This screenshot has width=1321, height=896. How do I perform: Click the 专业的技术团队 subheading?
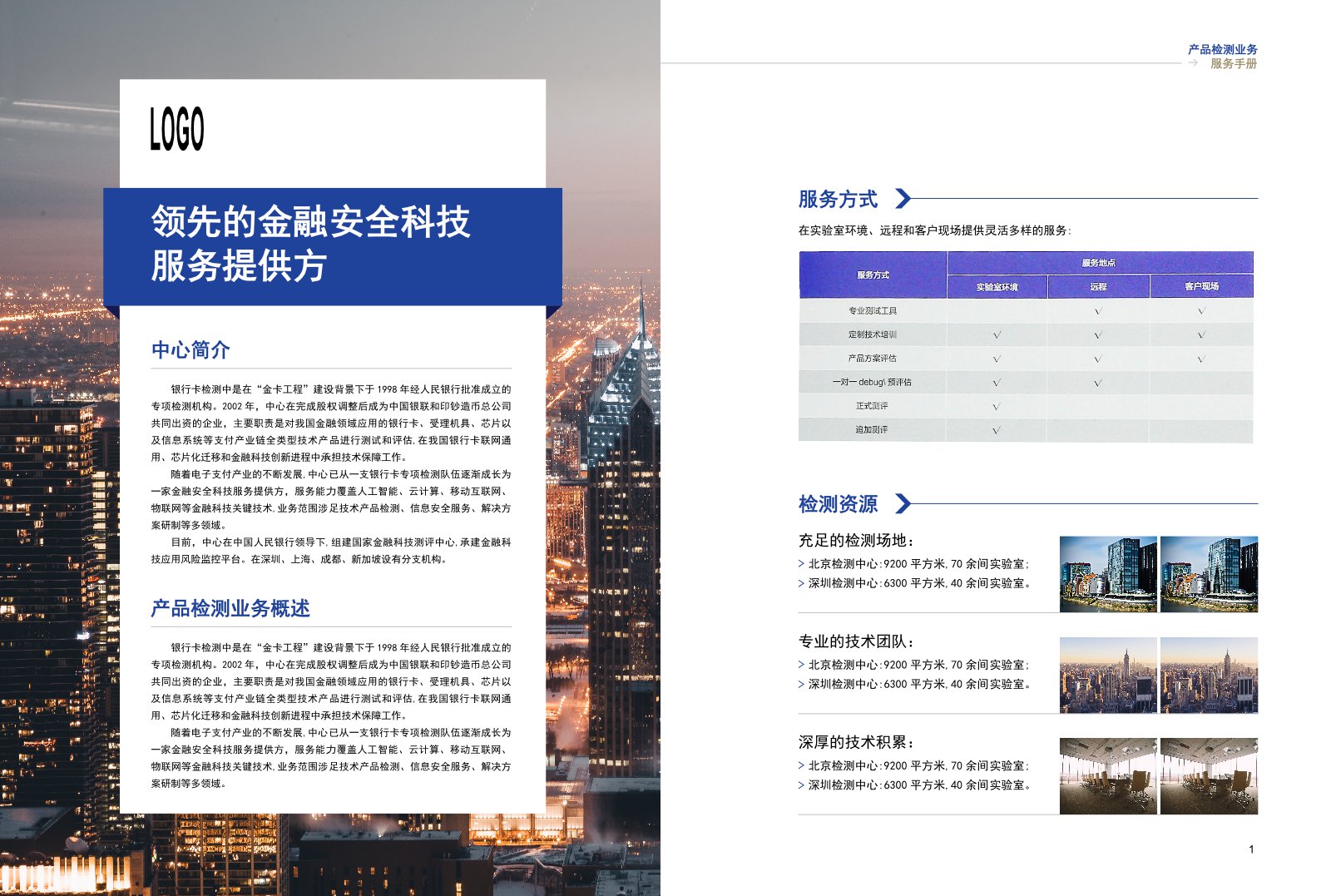coord(857,641)
